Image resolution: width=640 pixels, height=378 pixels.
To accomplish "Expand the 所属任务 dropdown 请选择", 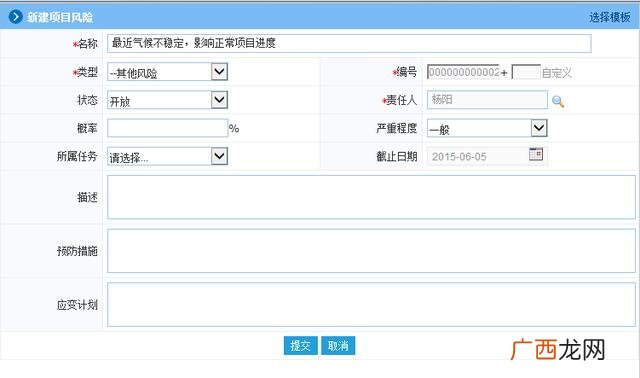I will click(x=167, y=156).
